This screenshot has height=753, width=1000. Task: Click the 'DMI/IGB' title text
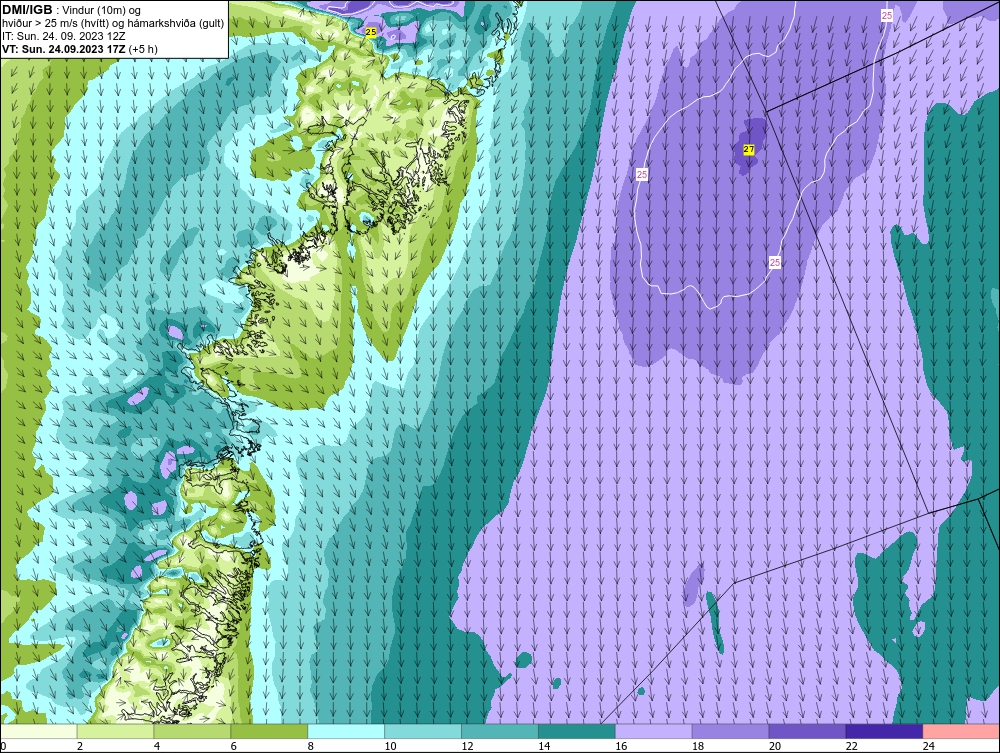click(x=27, y=10)
